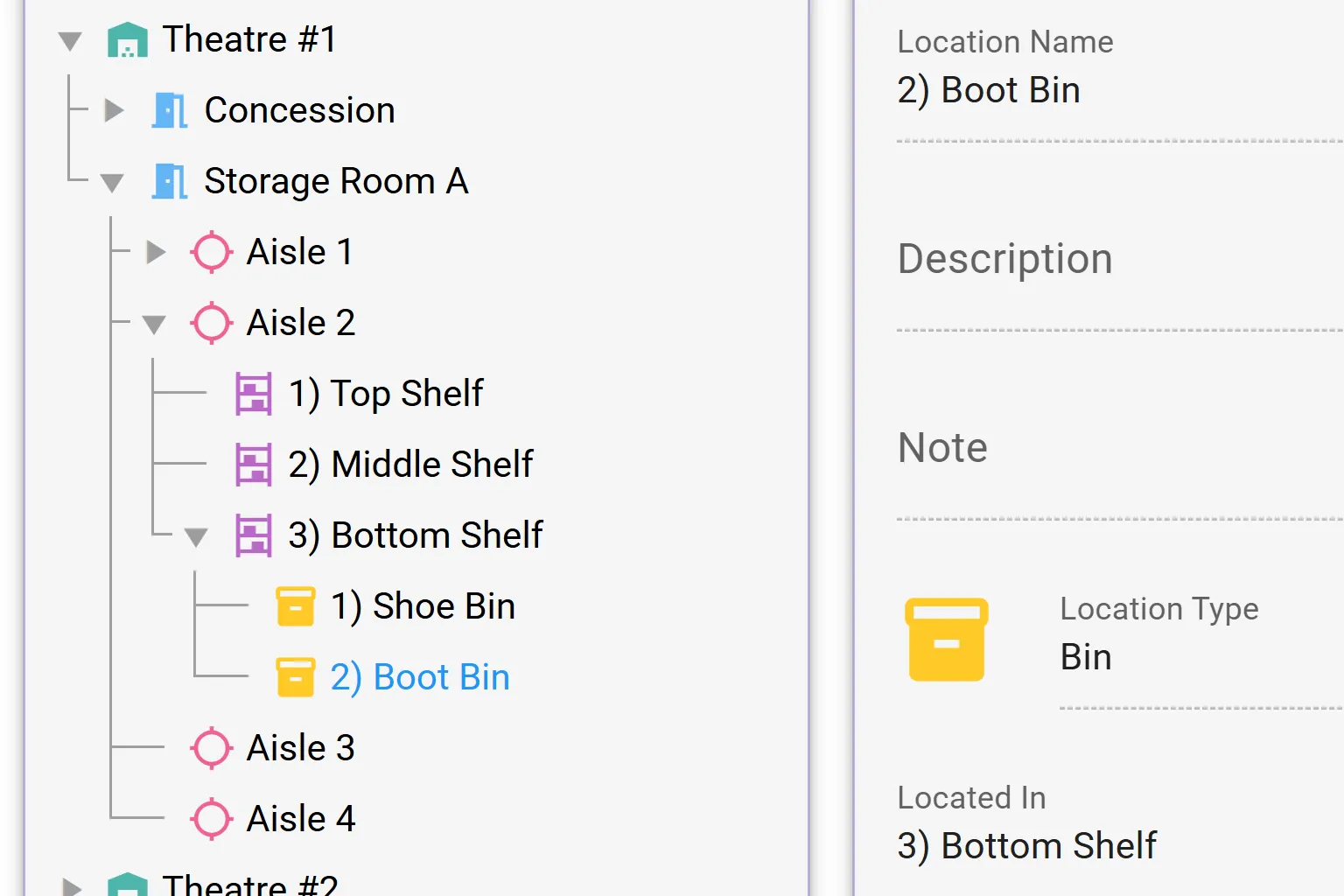Expand the Concession tree node
The image size is (1344, 896).
click(x=112, y=110)
